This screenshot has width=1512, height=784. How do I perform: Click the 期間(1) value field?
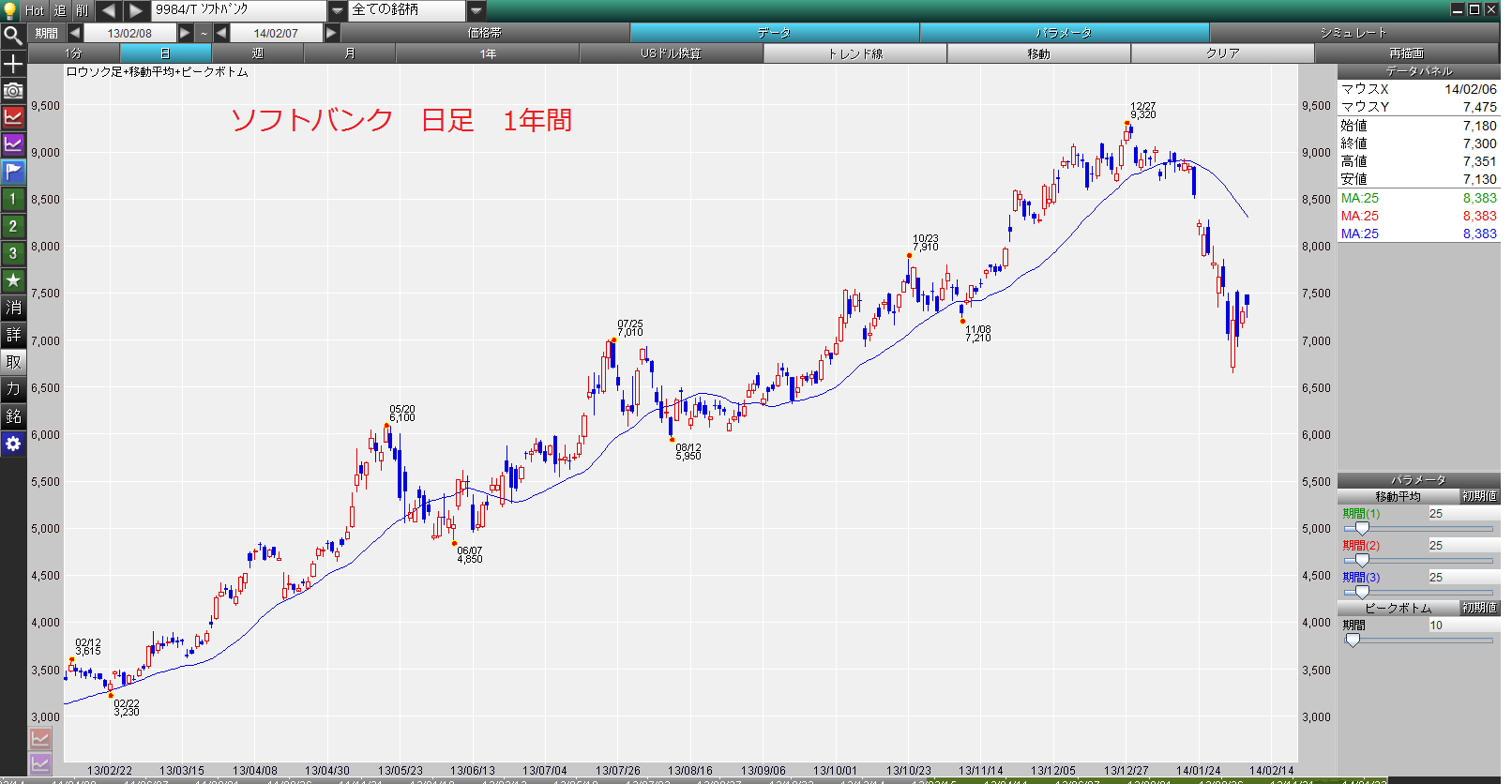tap(1462, 514)
